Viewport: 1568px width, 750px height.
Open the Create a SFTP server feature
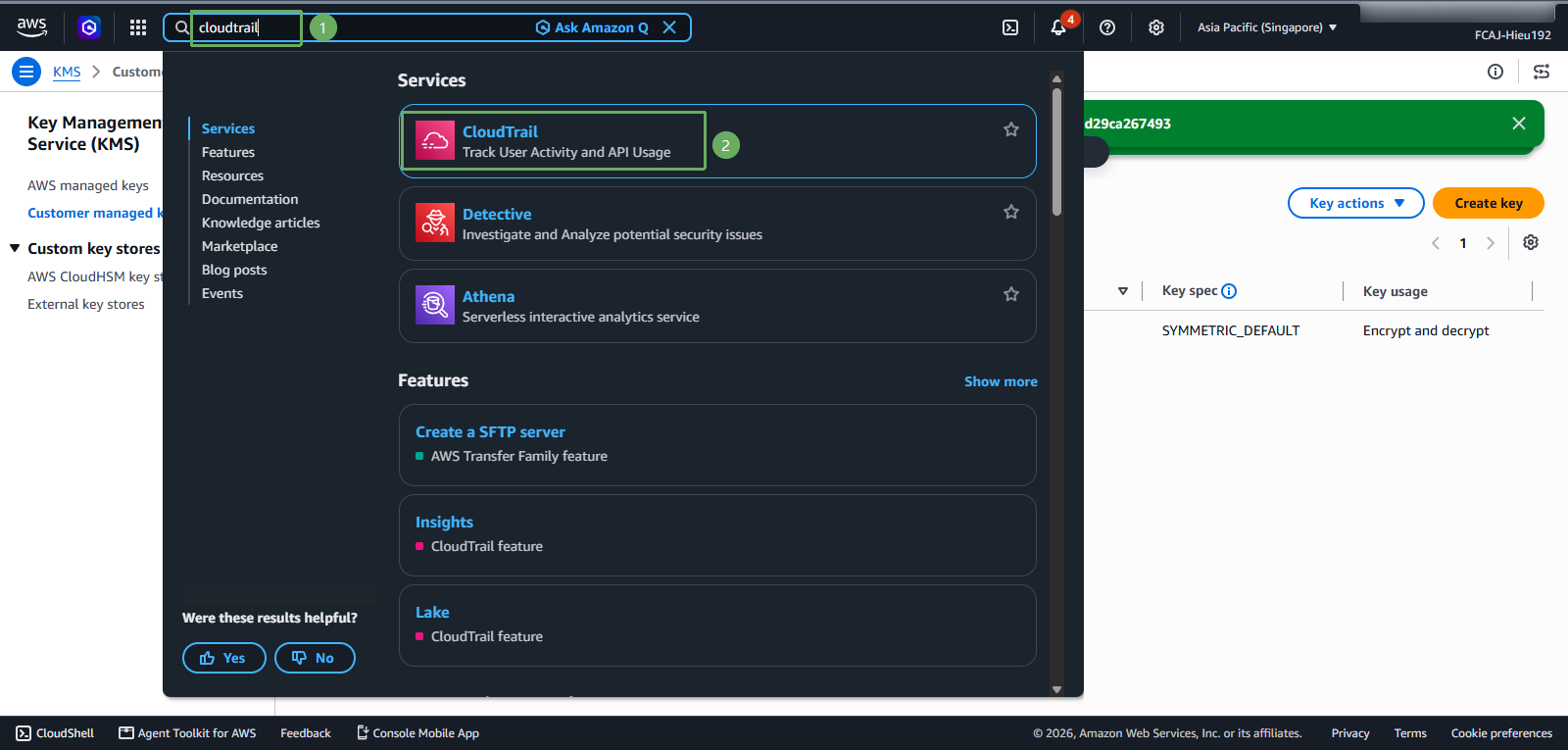pos(490,431)
